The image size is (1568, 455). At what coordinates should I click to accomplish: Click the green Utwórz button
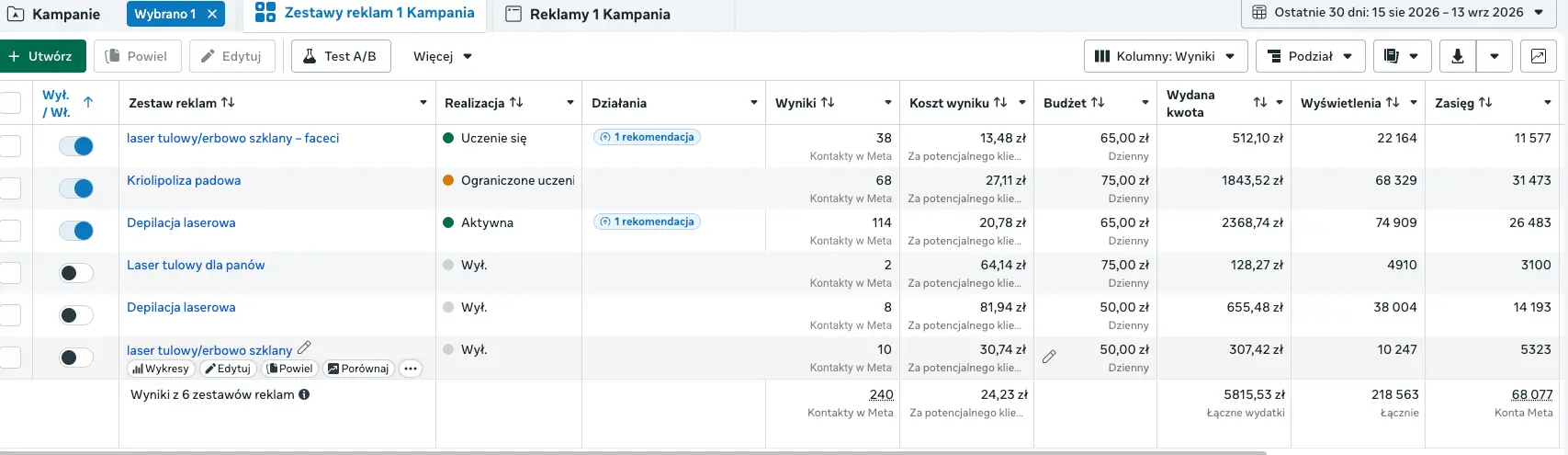coord(42,56)
